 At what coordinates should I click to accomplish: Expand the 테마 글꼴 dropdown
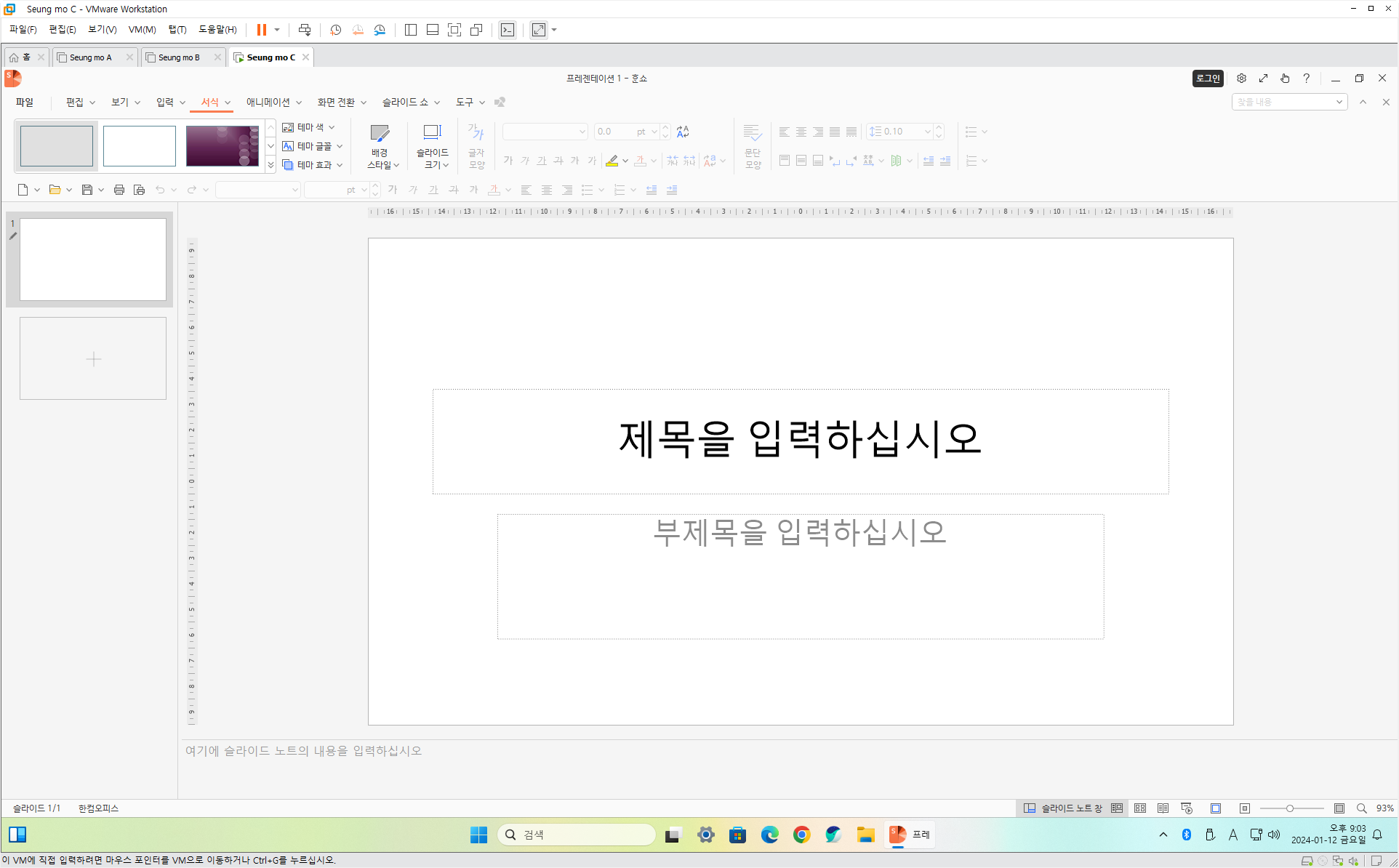[339, 146]
